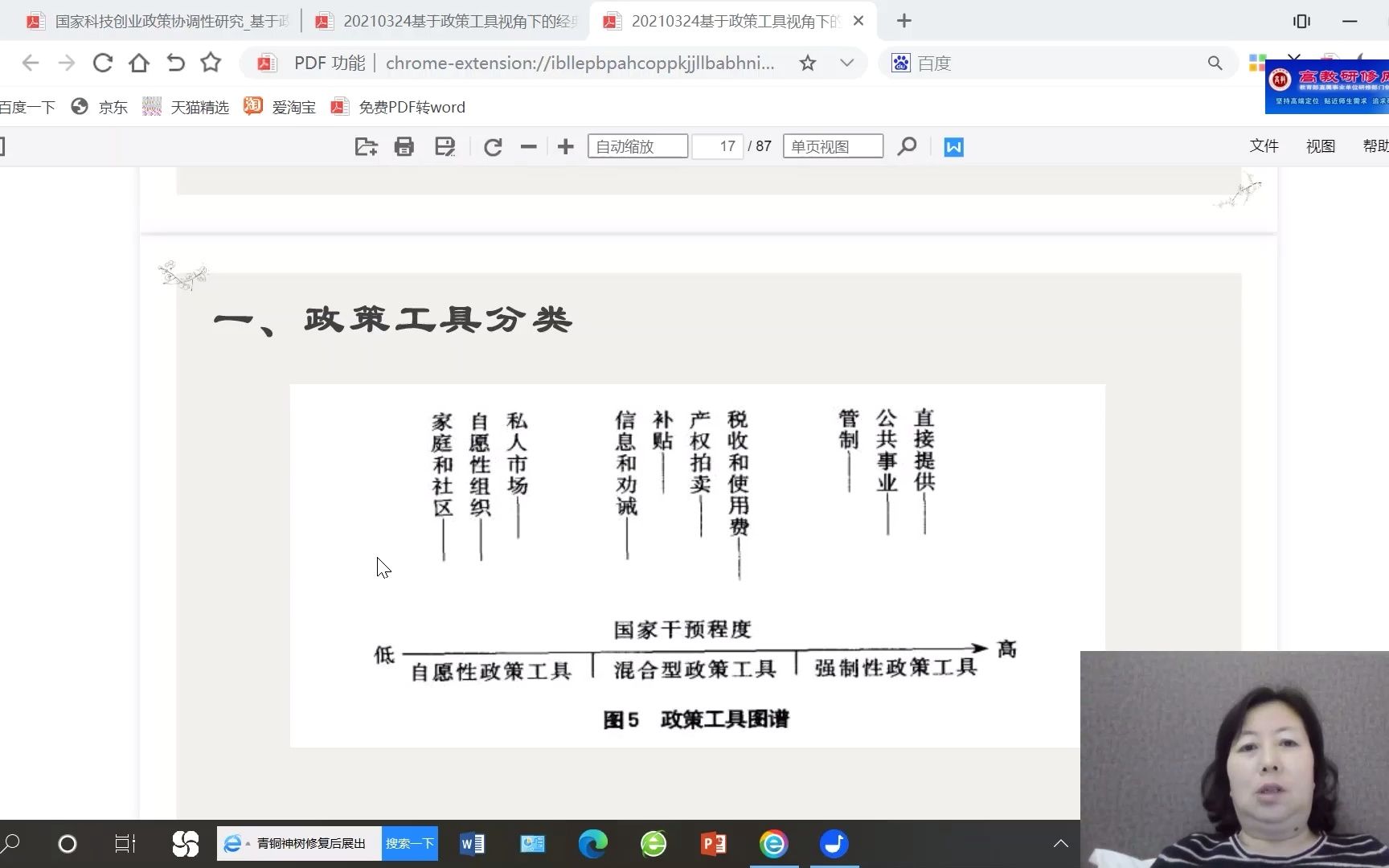Open Microsoft Word from taskbar
Viewport: 1389px width, 868px height.
click(473, 844)
